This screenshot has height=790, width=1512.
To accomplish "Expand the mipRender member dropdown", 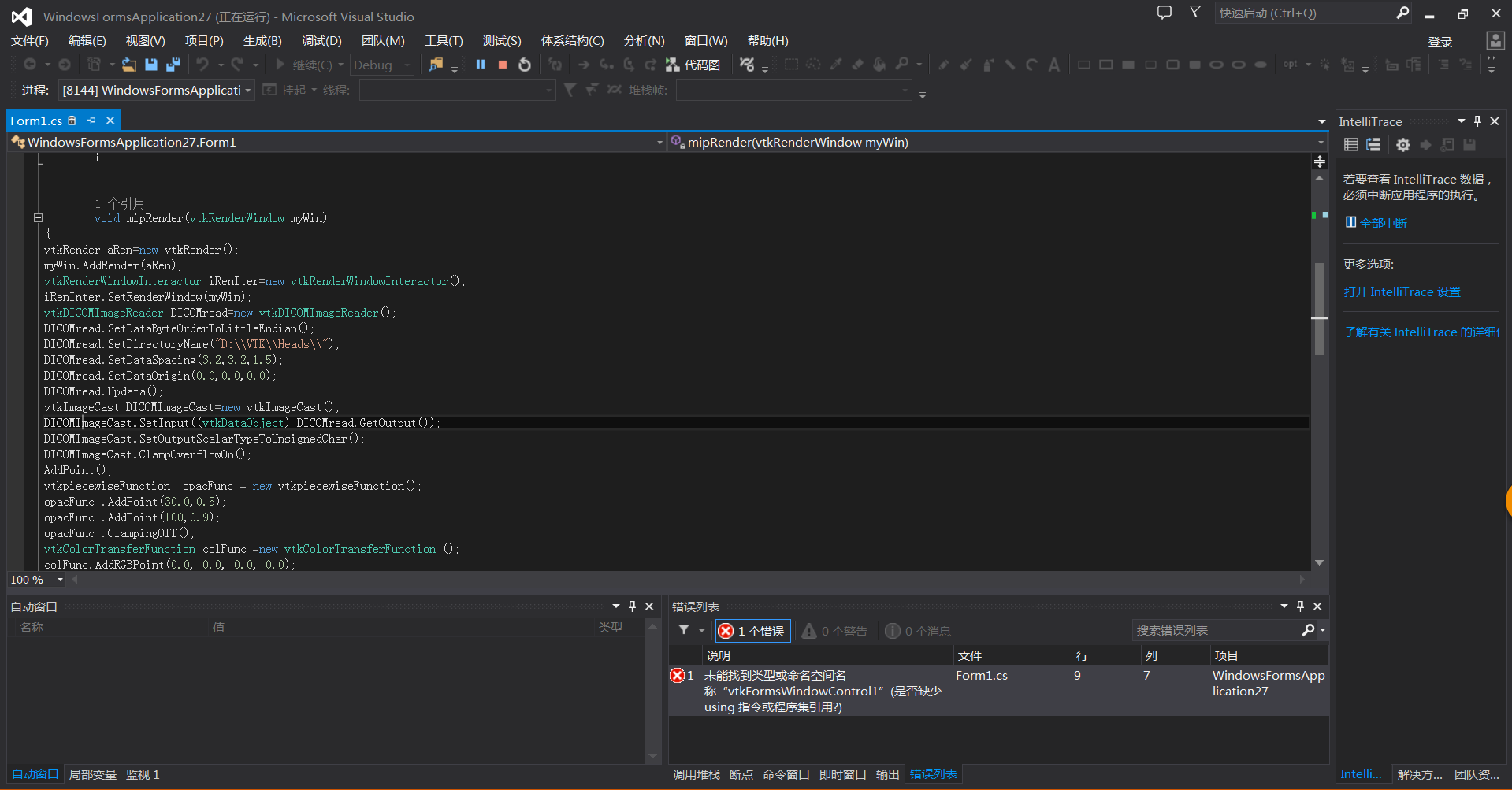I will [1321, 143].
